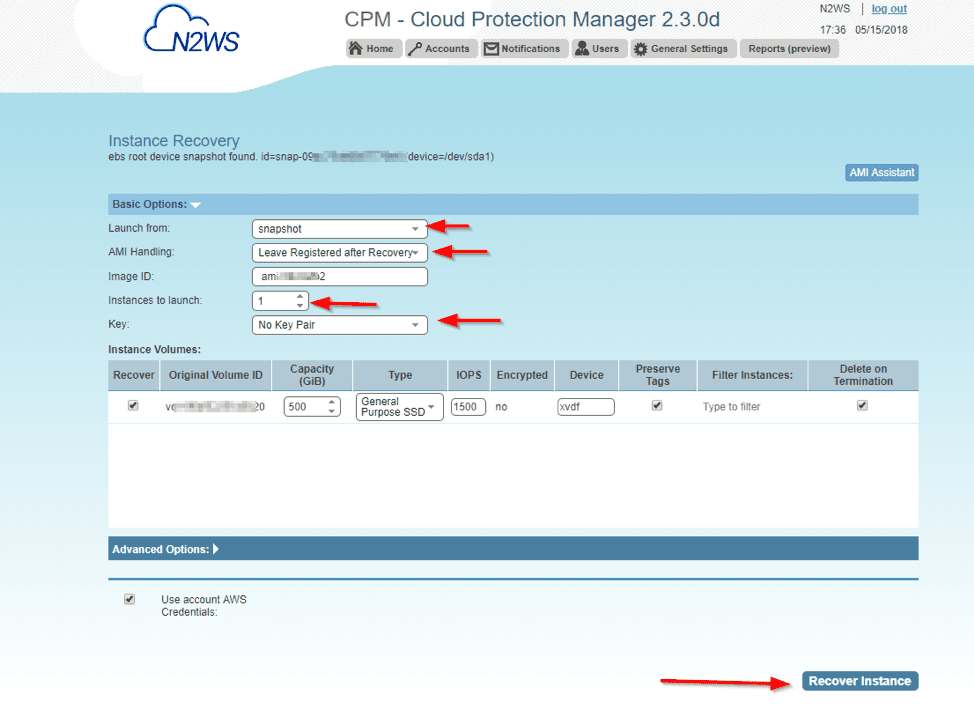Click the log out link
Image resolution: width=974 pixels, height=708 pixels.
point(889,9)
